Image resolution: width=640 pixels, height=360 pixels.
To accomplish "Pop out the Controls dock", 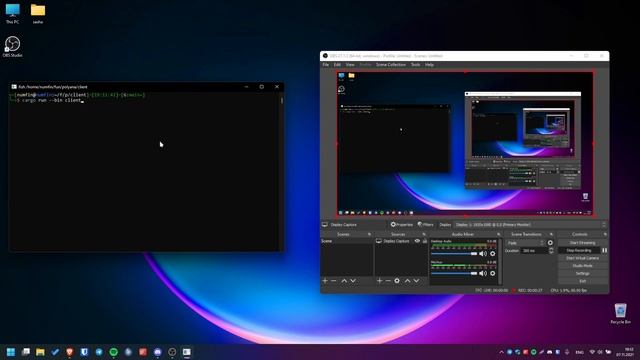I will (605, 234).
